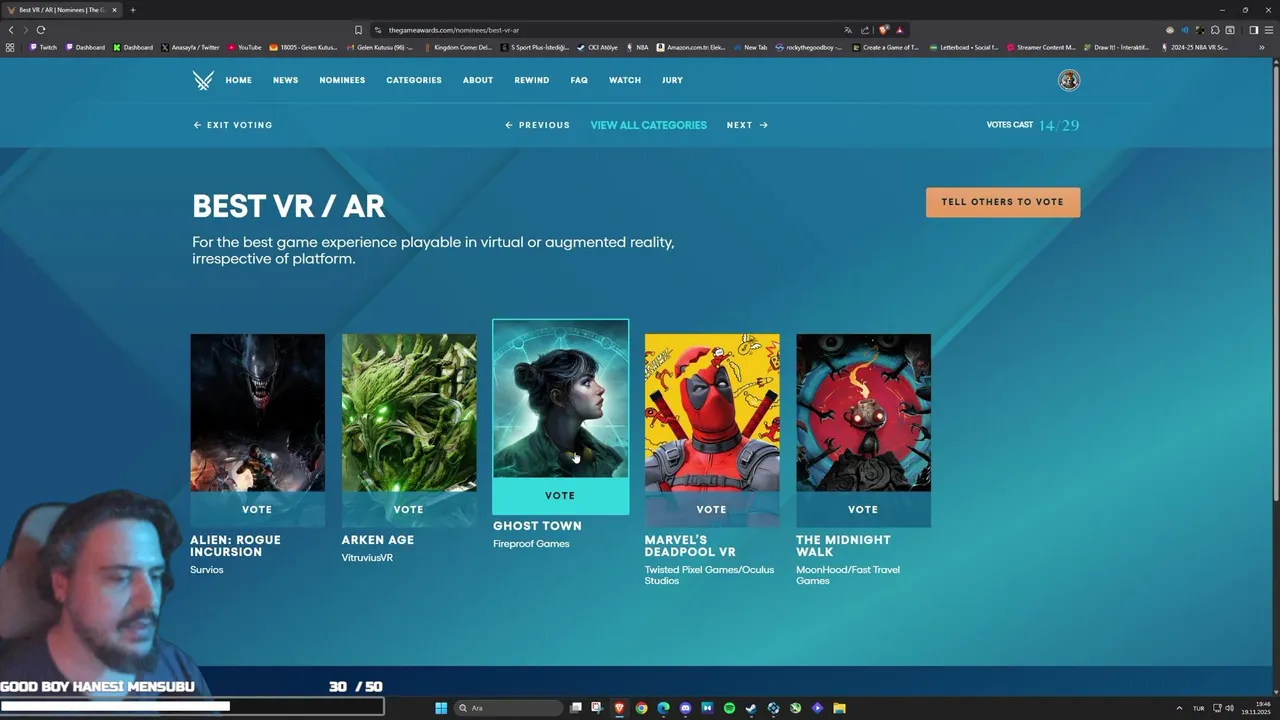Open the Twitch bookmark
The width and height of the screenshot is (1280, 720).
pos(43,47)
